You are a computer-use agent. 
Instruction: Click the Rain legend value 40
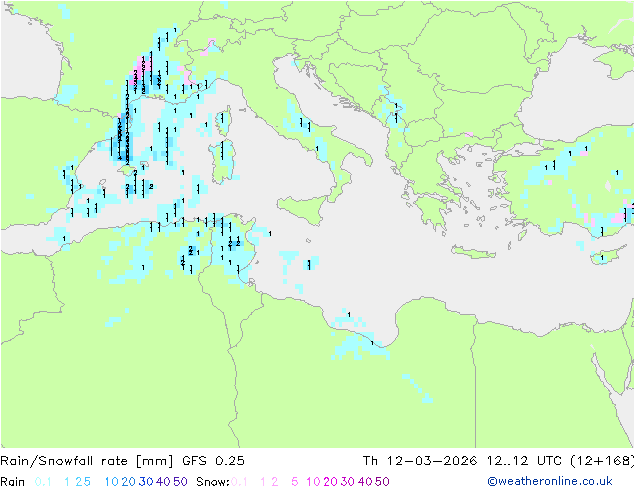pos(163,482)
